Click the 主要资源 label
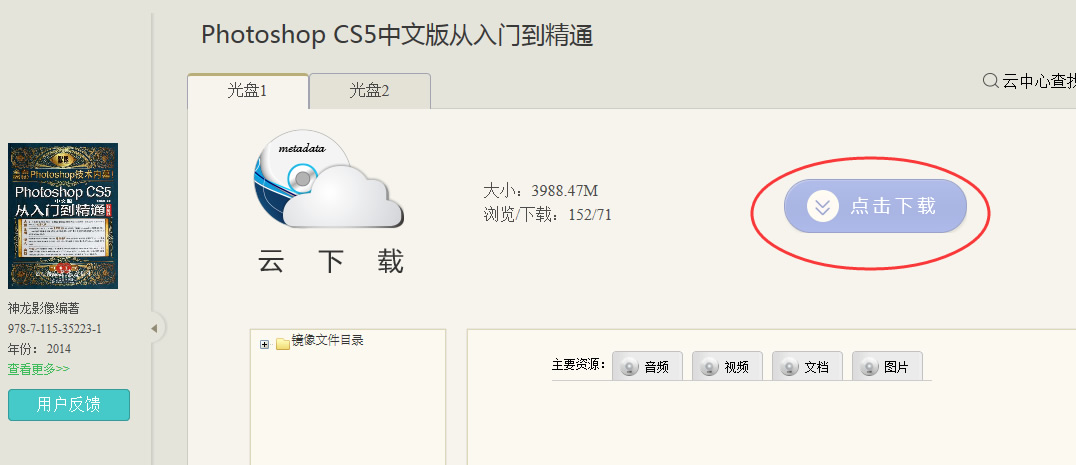Image resolution: width=1076 pixels, height=465 pixels. [578, 364]
